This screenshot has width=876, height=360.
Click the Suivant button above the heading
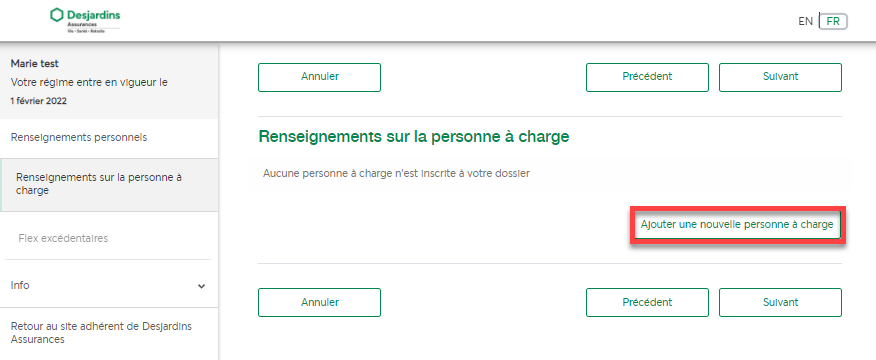[x=780, y=77]
